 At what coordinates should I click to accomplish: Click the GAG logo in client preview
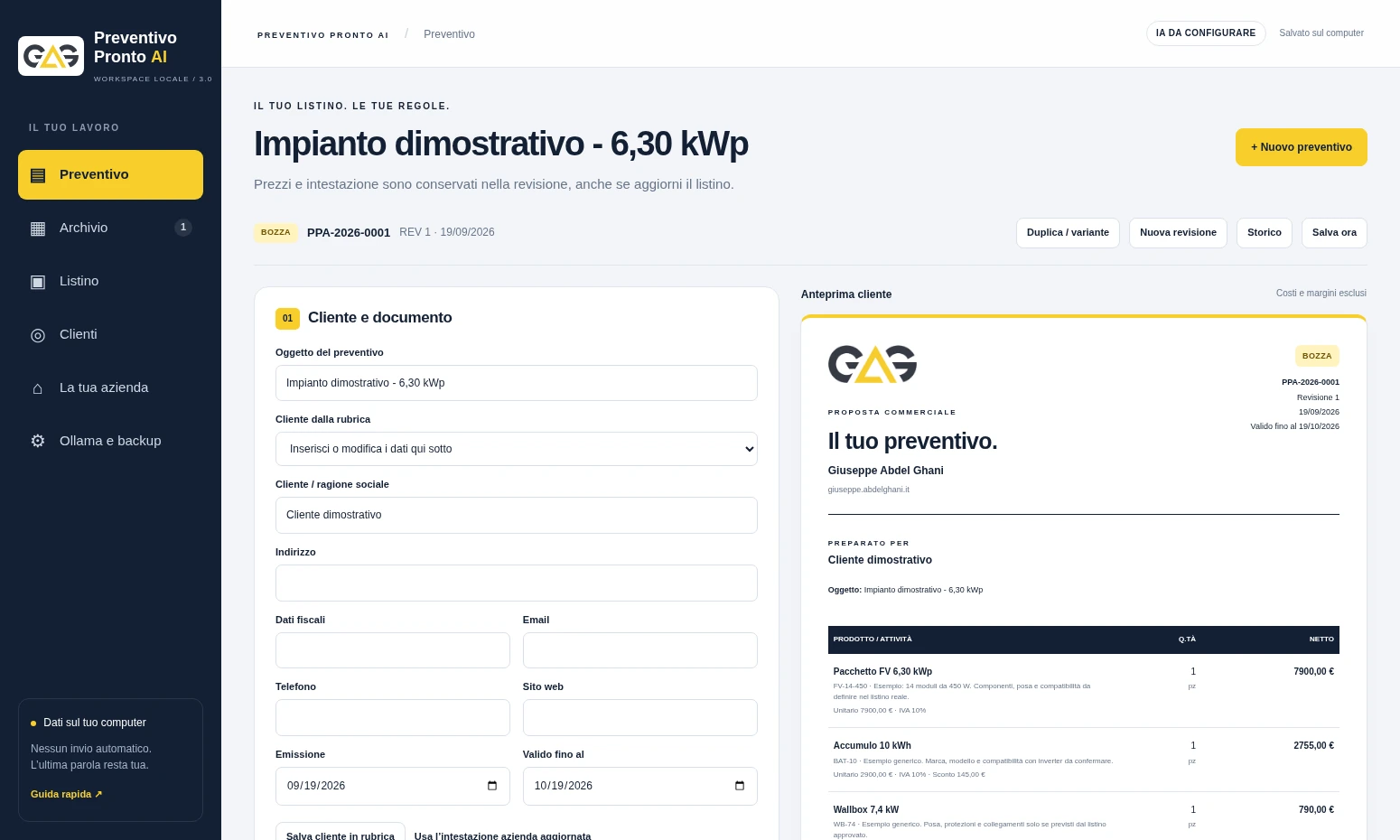pos(873,364)
